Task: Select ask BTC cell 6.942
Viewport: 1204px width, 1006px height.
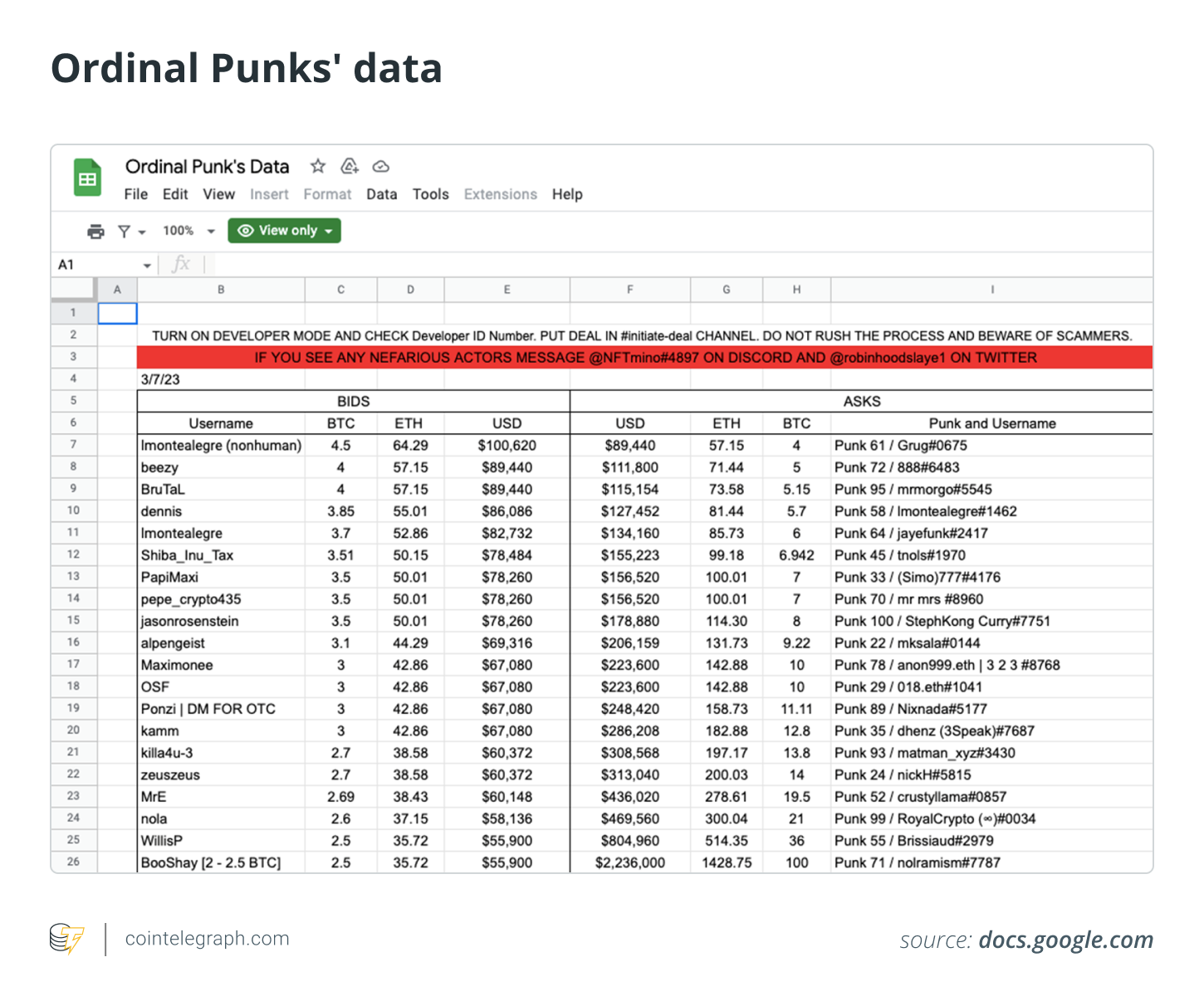Action: tap(796, 555)
